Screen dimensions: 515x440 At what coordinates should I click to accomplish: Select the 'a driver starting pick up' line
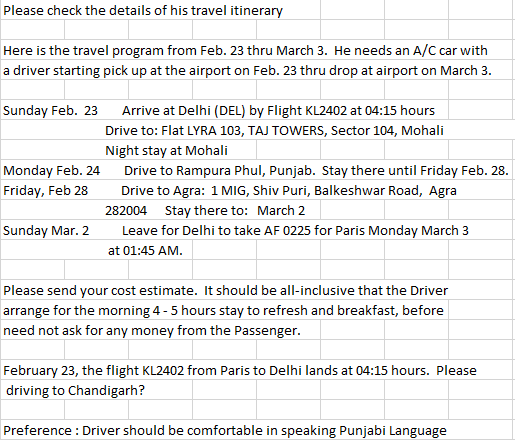247,71
